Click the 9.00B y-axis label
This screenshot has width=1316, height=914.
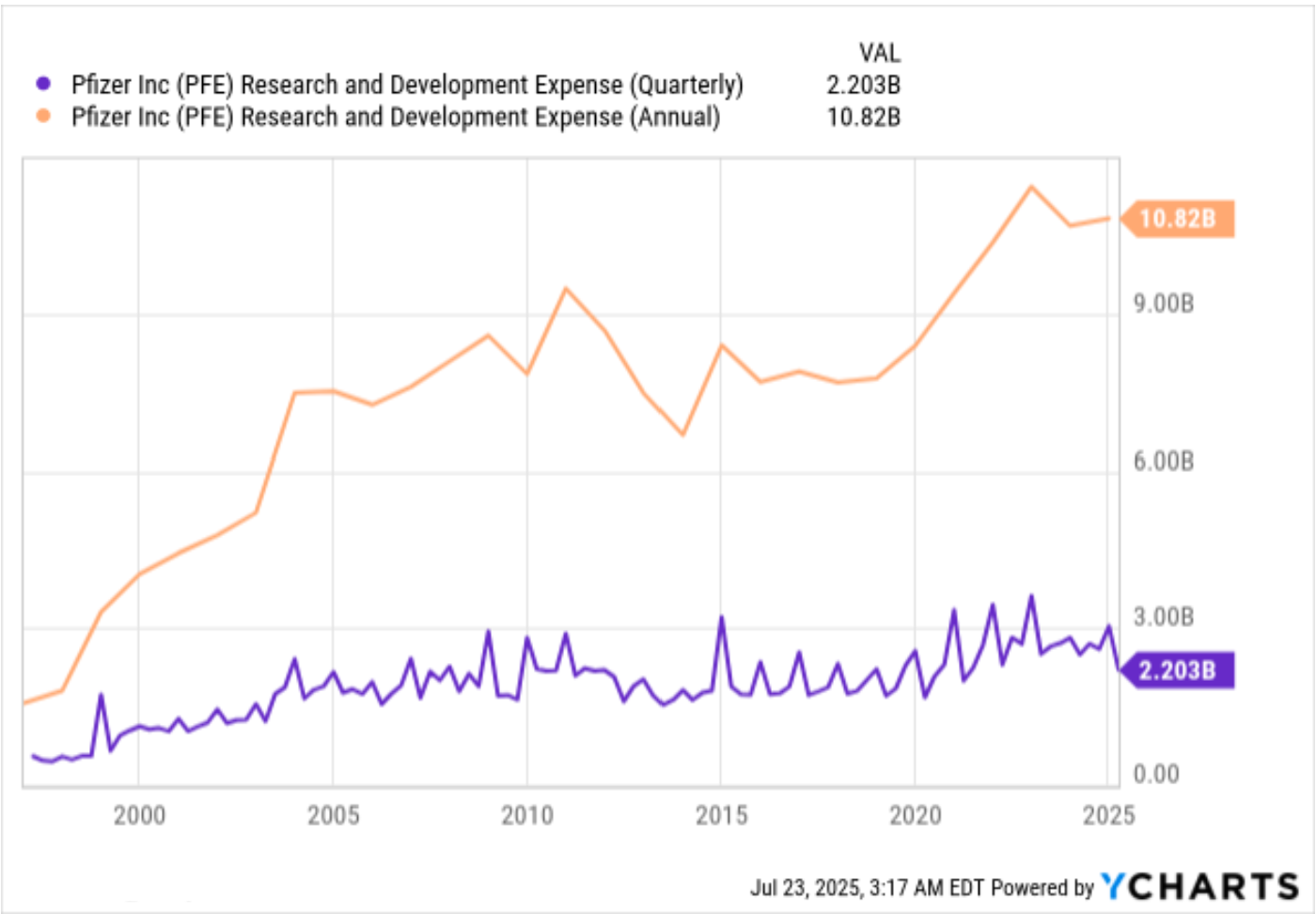(1164, 304)
